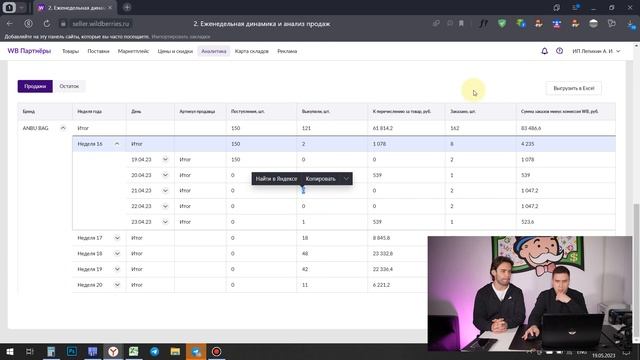
Task: Close the tab titled '2. Еженедельная динамика'
Action: 110,8
